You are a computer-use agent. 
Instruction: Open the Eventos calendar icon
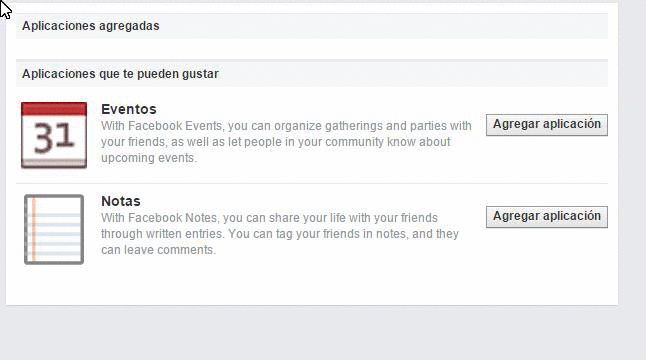point(54,135)
